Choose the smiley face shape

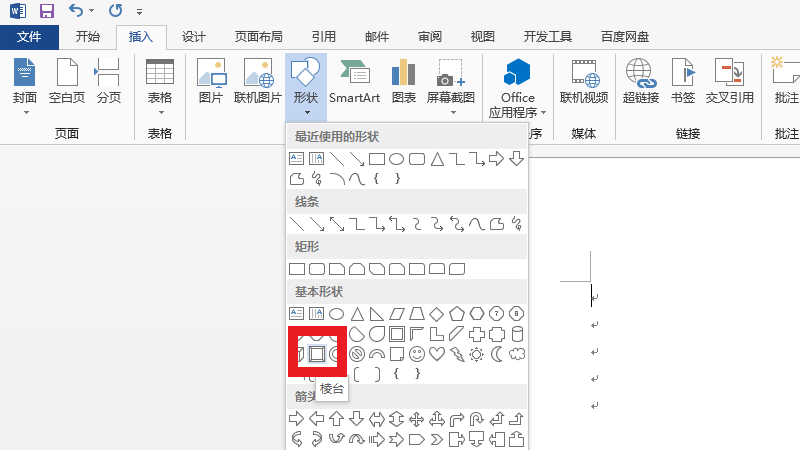click(x=415, y=354)
